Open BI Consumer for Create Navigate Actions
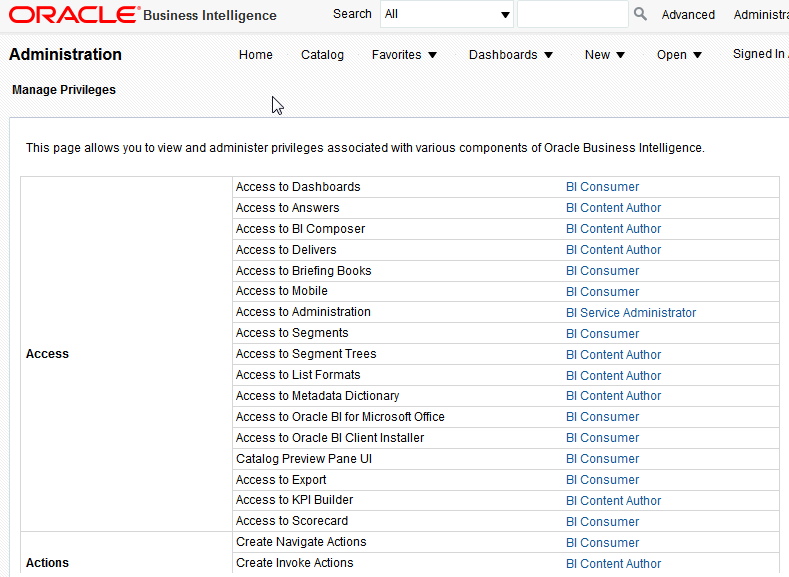 [x=602, y=543]
